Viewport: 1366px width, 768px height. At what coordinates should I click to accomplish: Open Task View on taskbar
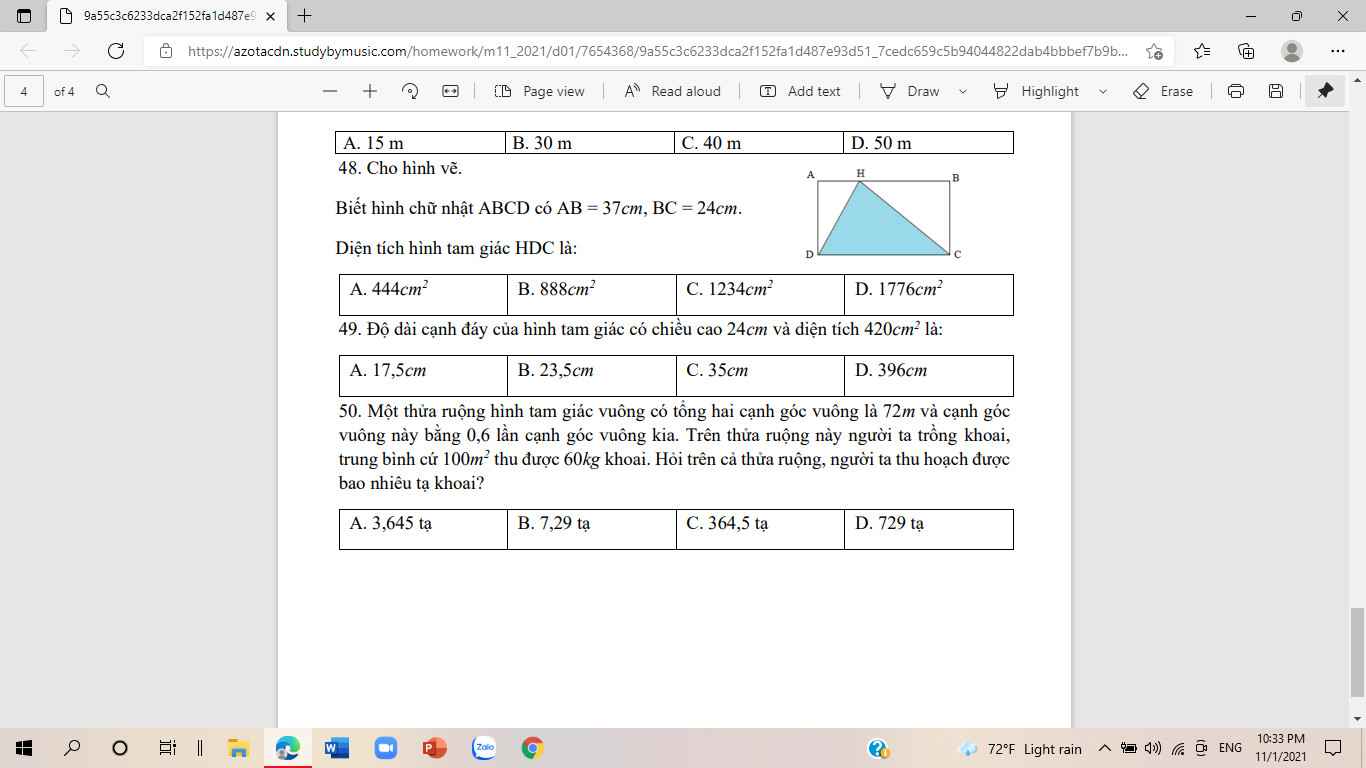pos(168,748)
